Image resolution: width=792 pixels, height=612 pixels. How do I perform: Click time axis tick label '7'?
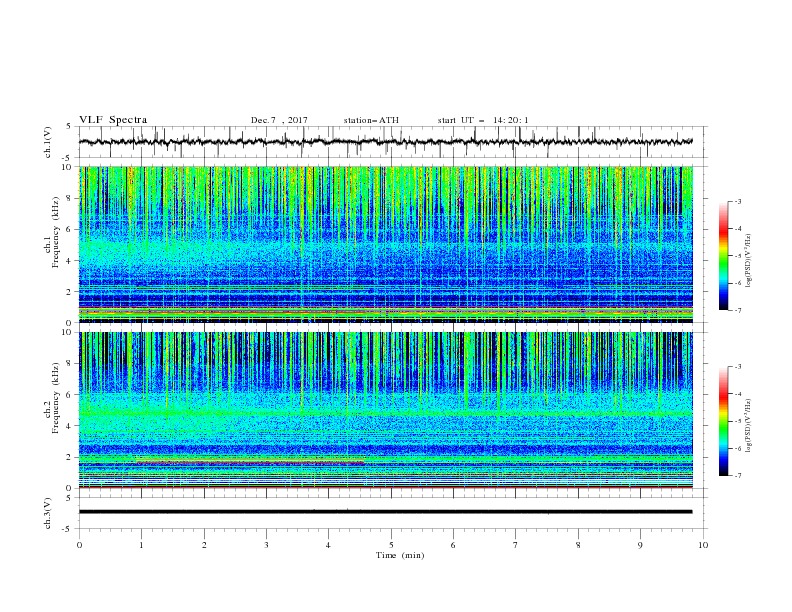tap(516, 545)
